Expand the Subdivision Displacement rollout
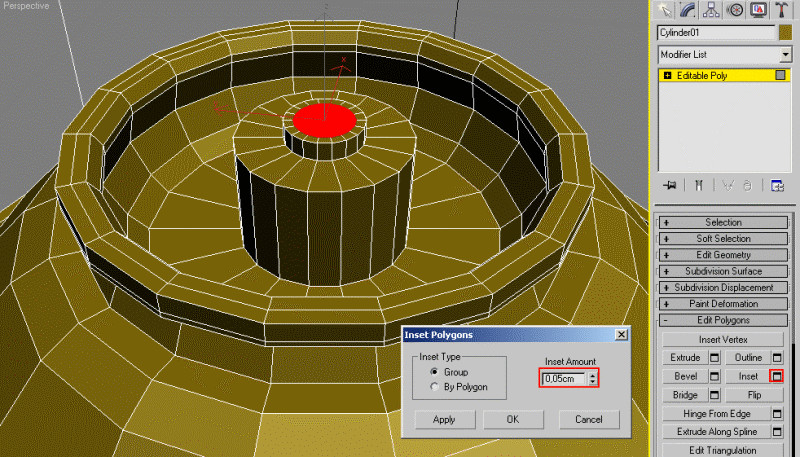 click(723, 288)
